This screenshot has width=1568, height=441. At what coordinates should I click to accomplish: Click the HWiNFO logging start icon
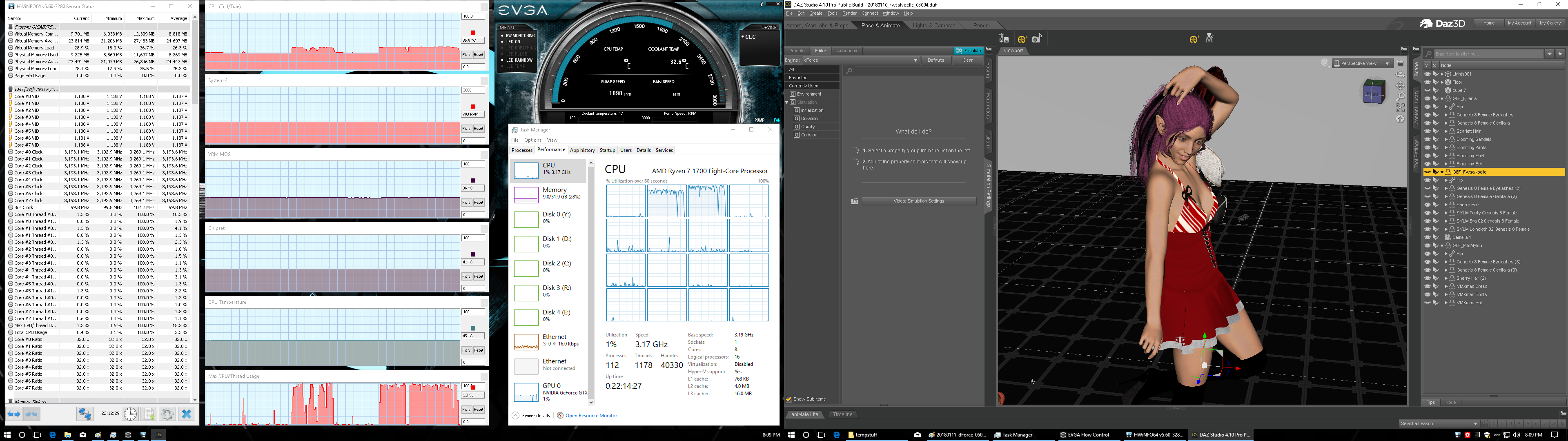[x=149, y=414]
